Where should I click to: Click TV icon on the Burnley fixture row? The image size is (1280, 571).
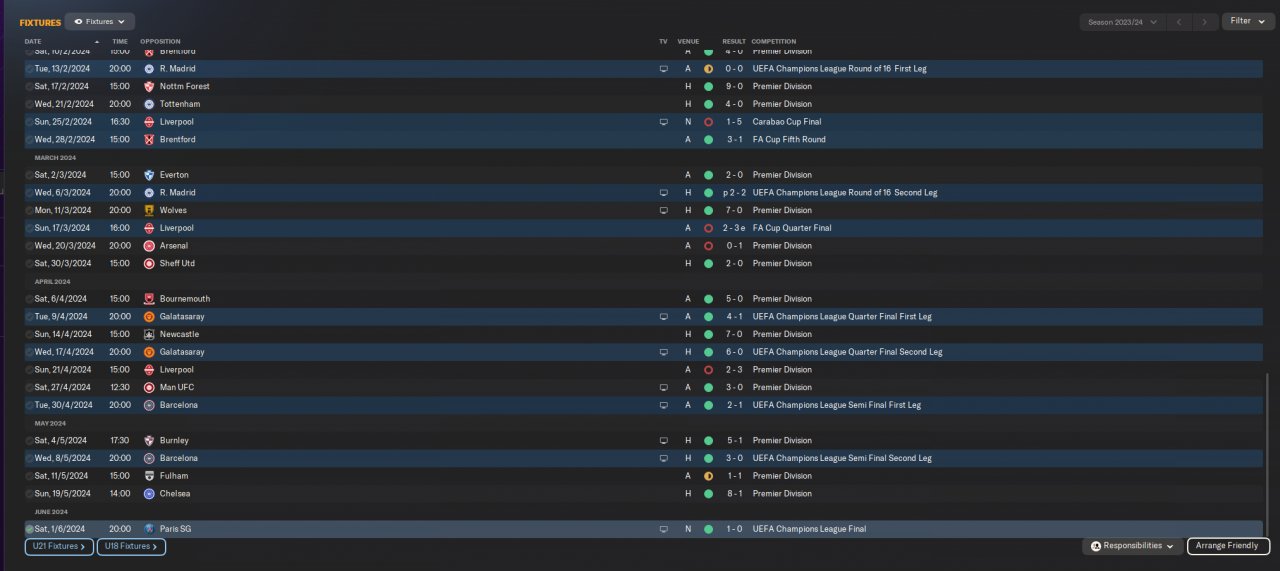point(663,440)
